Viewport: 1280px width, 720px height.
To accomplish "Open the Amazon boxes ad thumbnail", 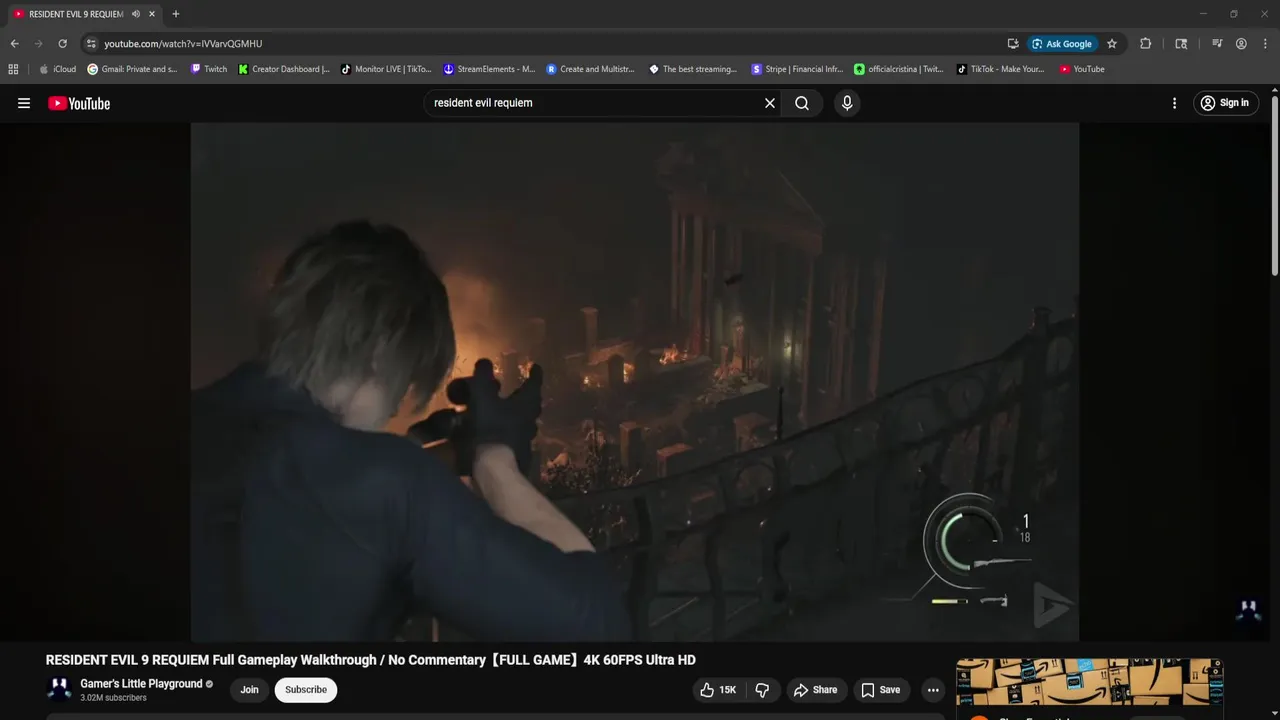I will point(1089,682).
